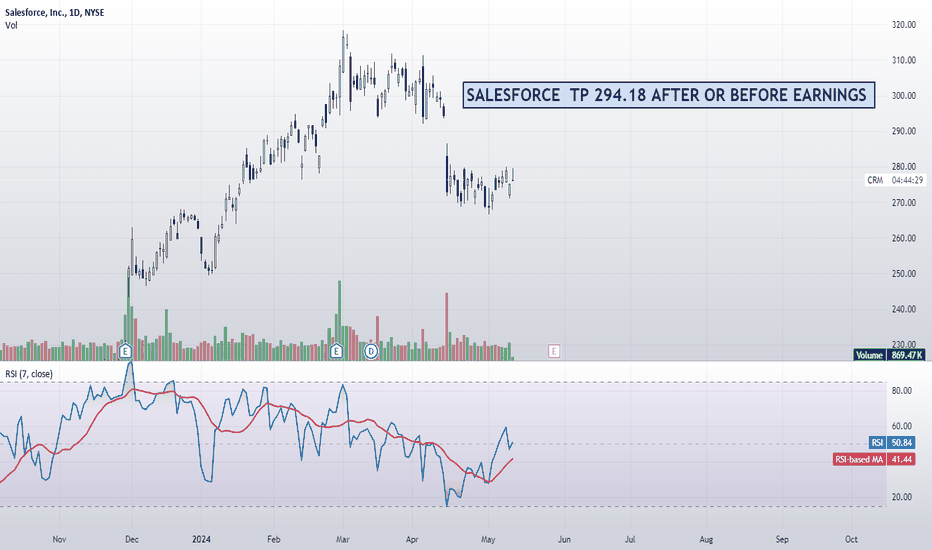Click the Volume label tag
Screen dimensions: 932x550
[x=870, y=355]
